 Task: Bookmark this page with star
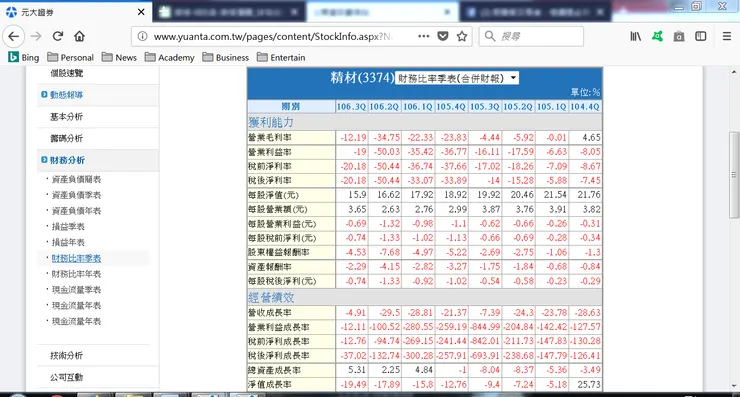(462, 36)
